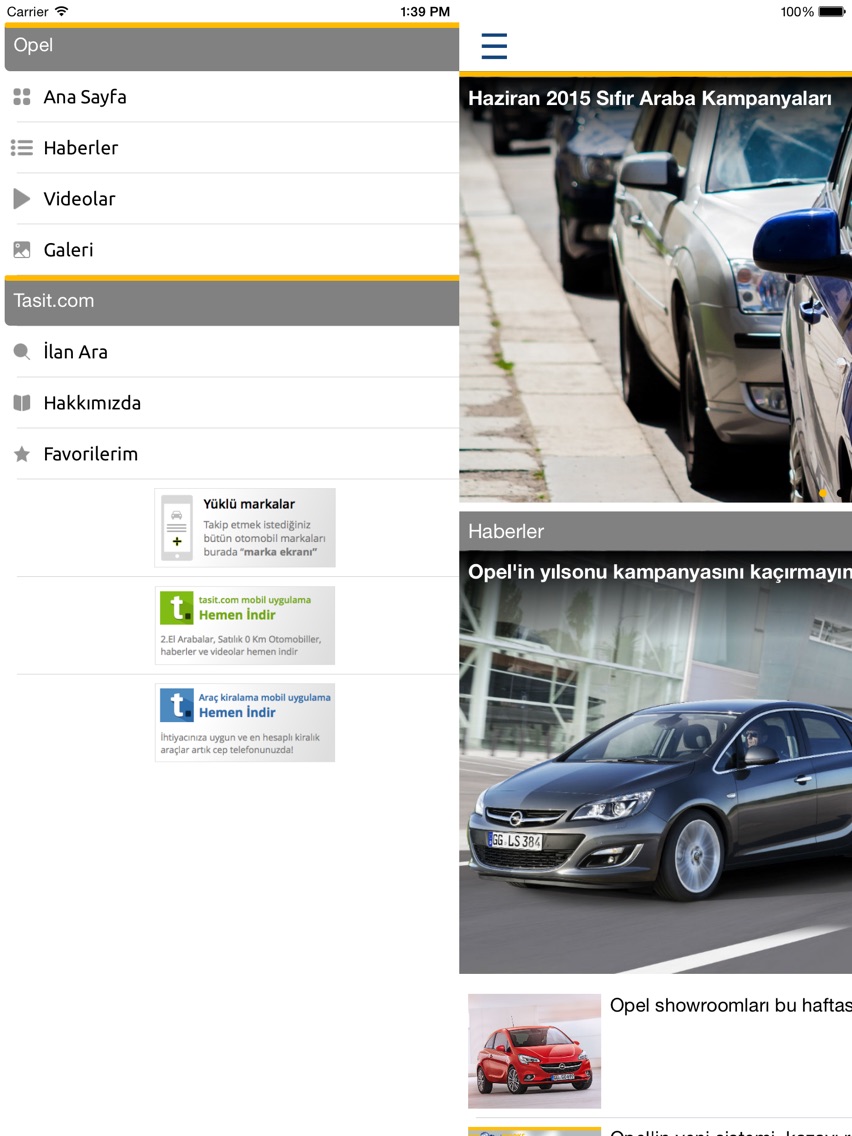Tap tasit.com mobil uygulama Hemen İndir
The image size is (852, 1136).
coord(245,625)
